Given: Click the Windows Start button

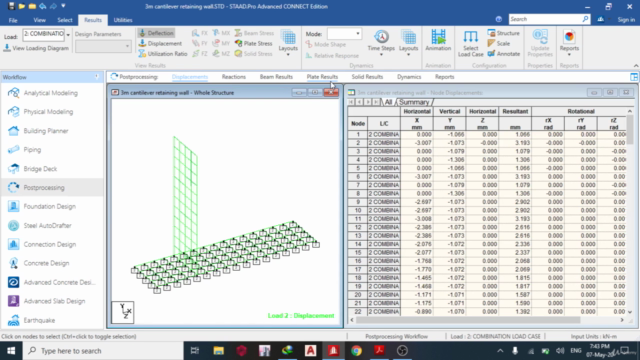Looking at the screenshot, I should click(11, 351).
